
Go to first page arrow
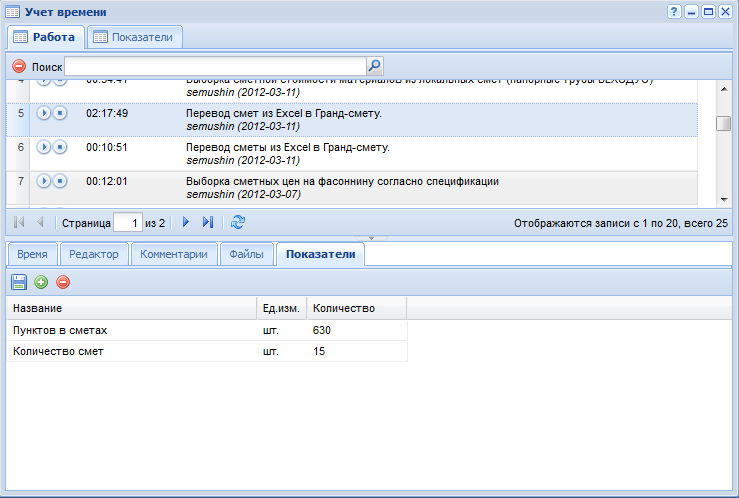(x=19, y=222)
